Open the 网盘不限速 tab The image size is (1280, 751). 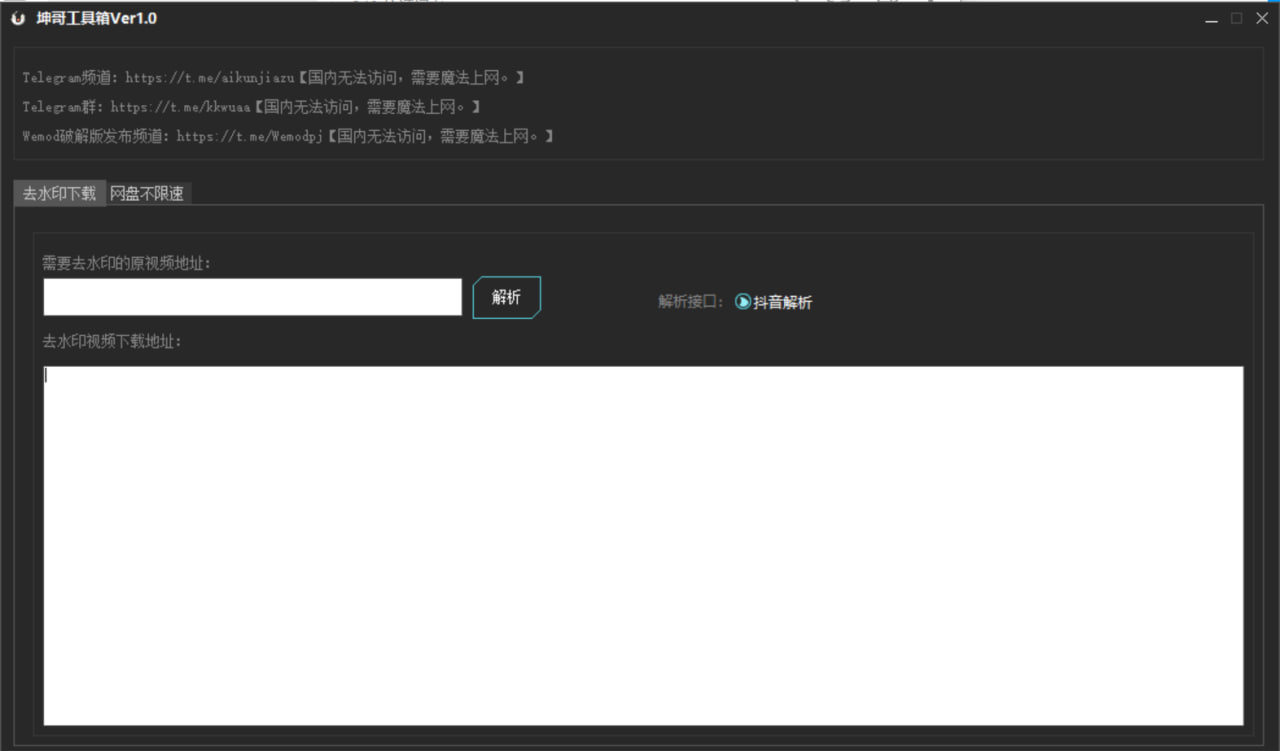(x=147, y=194)
